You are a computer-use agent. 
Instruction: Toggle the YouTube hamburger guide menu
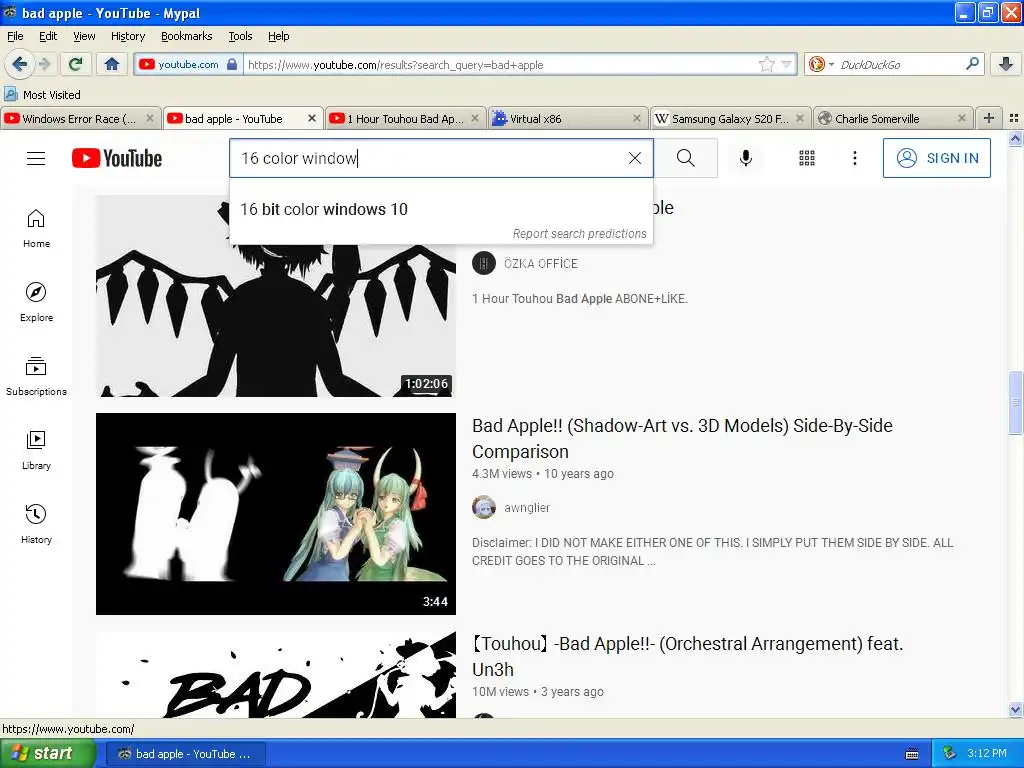click(36, 158)
